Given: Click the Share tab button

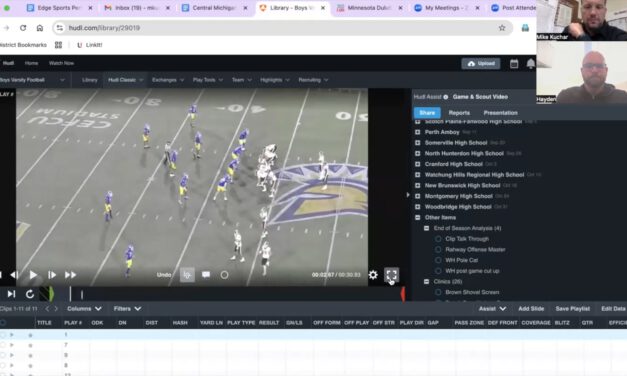Looking at the screenshot, I should point(427,113).
